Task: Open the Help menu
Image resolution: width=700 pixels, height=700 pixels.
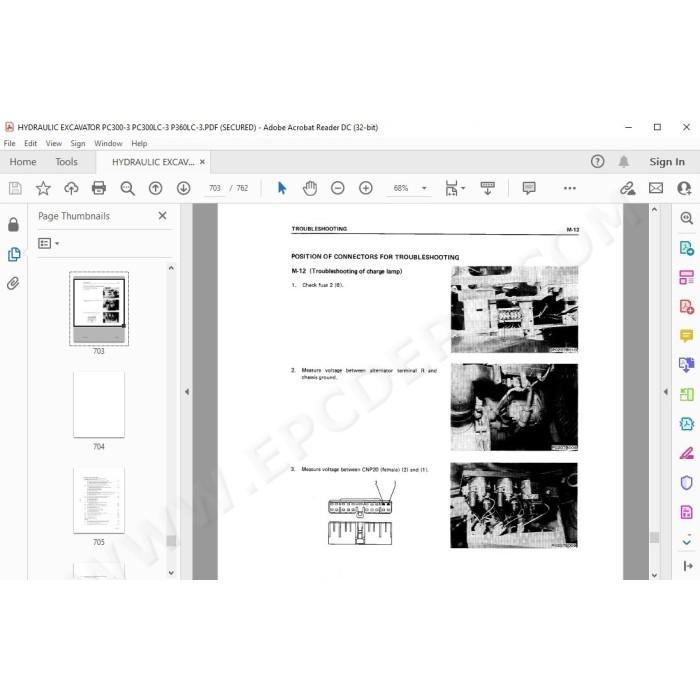Action: coord(139,143)
